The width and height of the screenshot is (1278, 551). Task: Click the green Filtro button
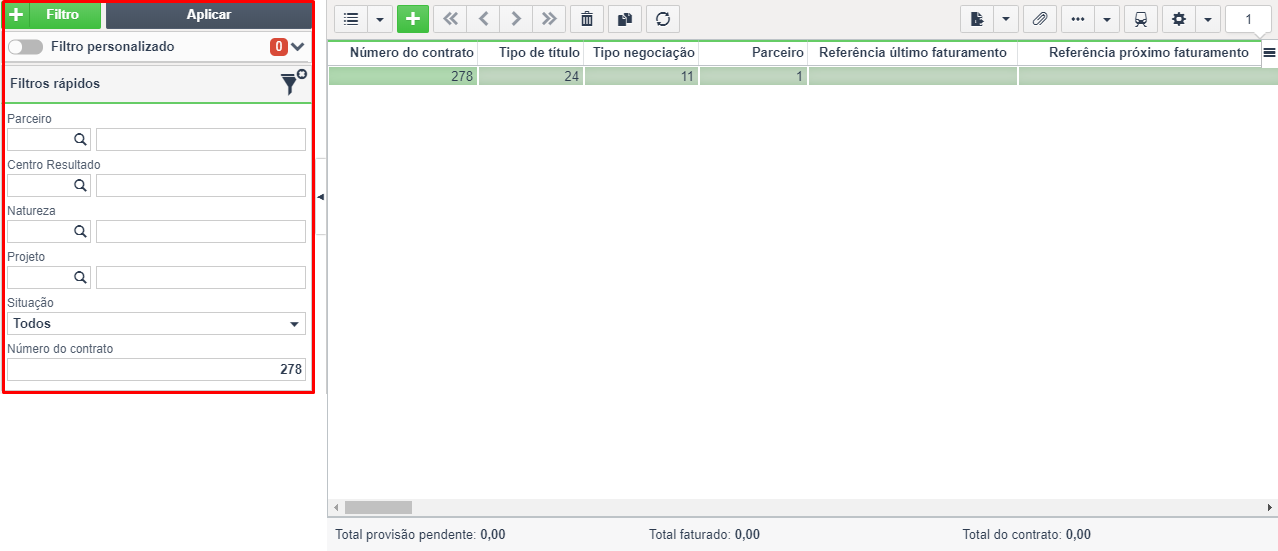[x=53, y=15]
